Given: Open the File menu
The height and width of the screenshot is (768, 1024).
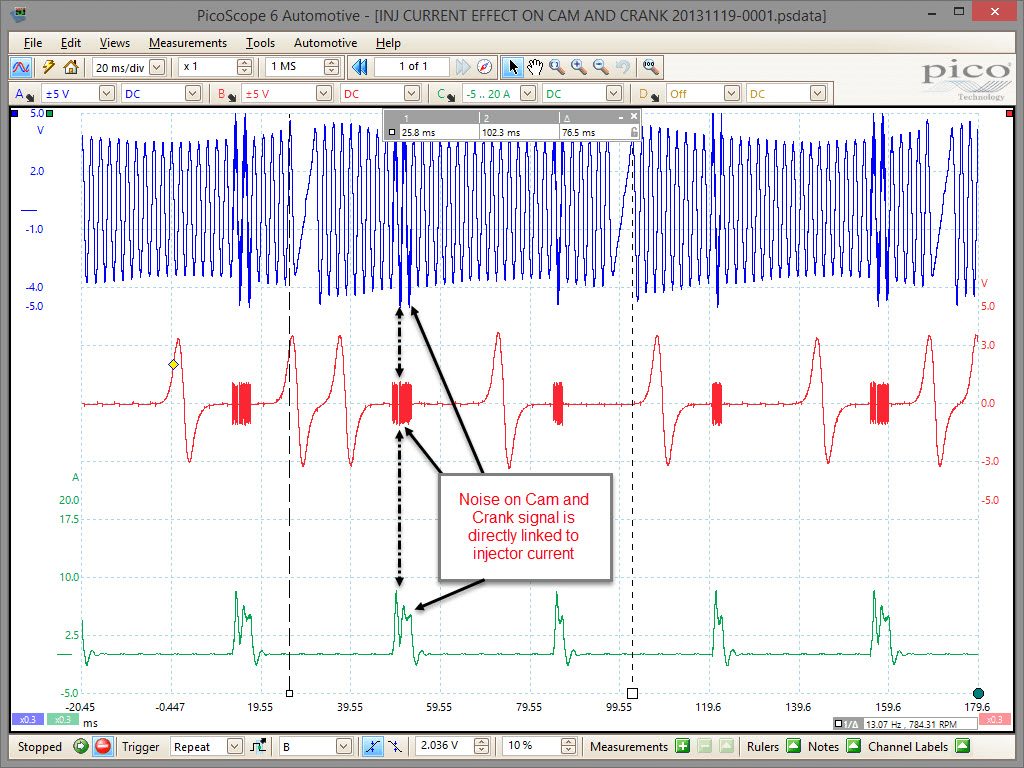Looking at the screenshot, I should (x=33, y=42).
